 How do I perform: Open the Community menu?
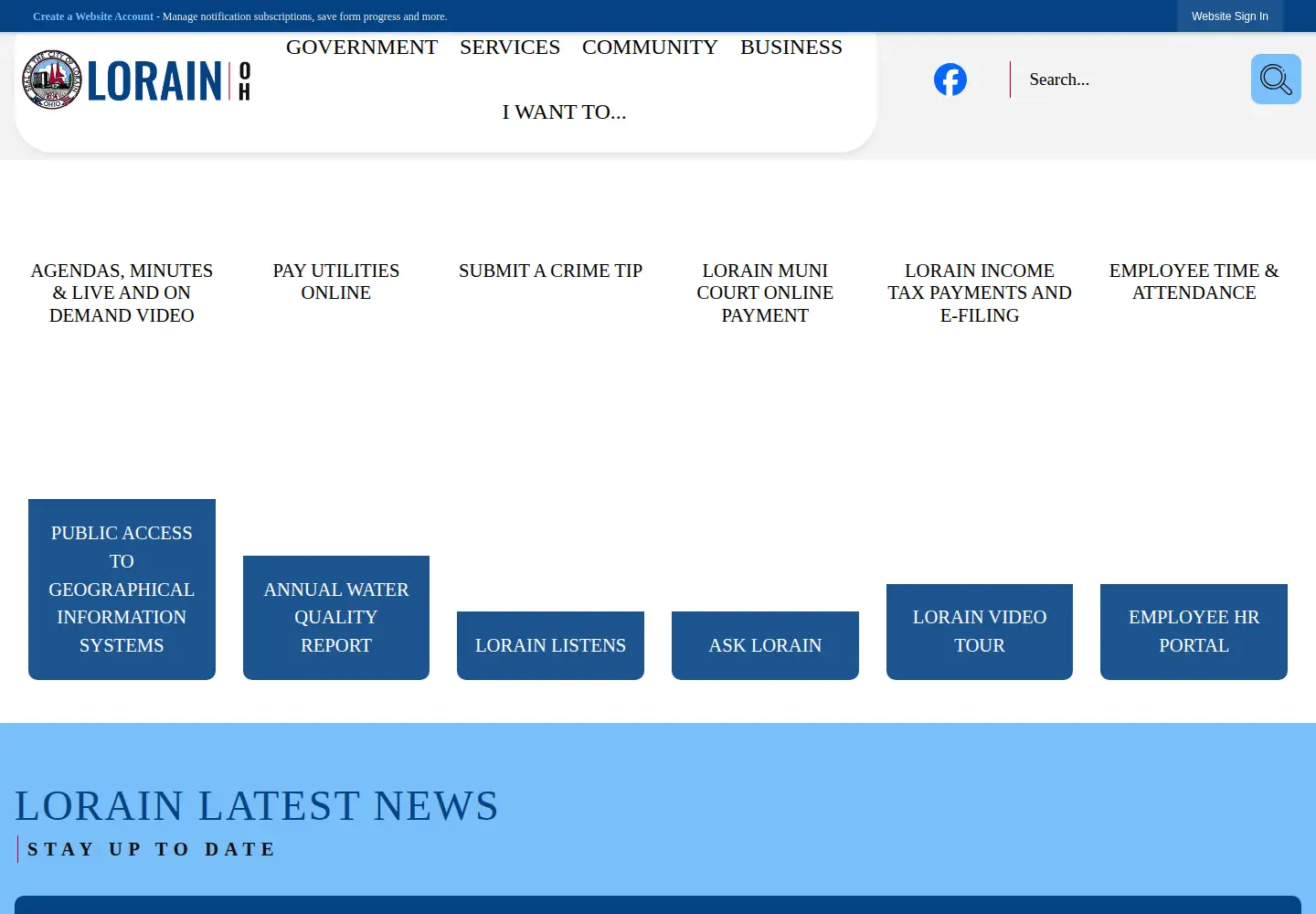pyautogui.click(x=650, y=48)
